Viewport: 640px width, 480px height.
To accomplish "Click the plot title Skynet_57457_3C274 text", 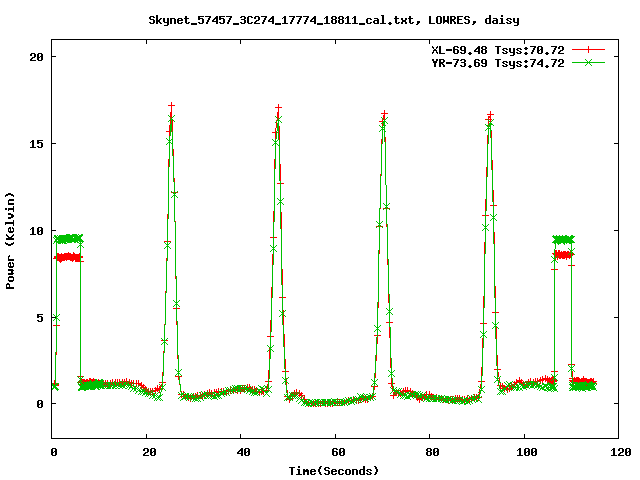I will pos(333,20).
